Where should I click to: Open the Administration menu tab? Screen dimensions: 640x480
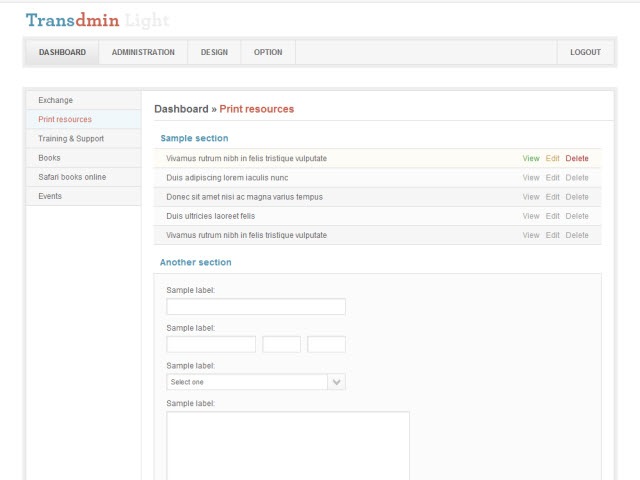[x=143, y=53]
